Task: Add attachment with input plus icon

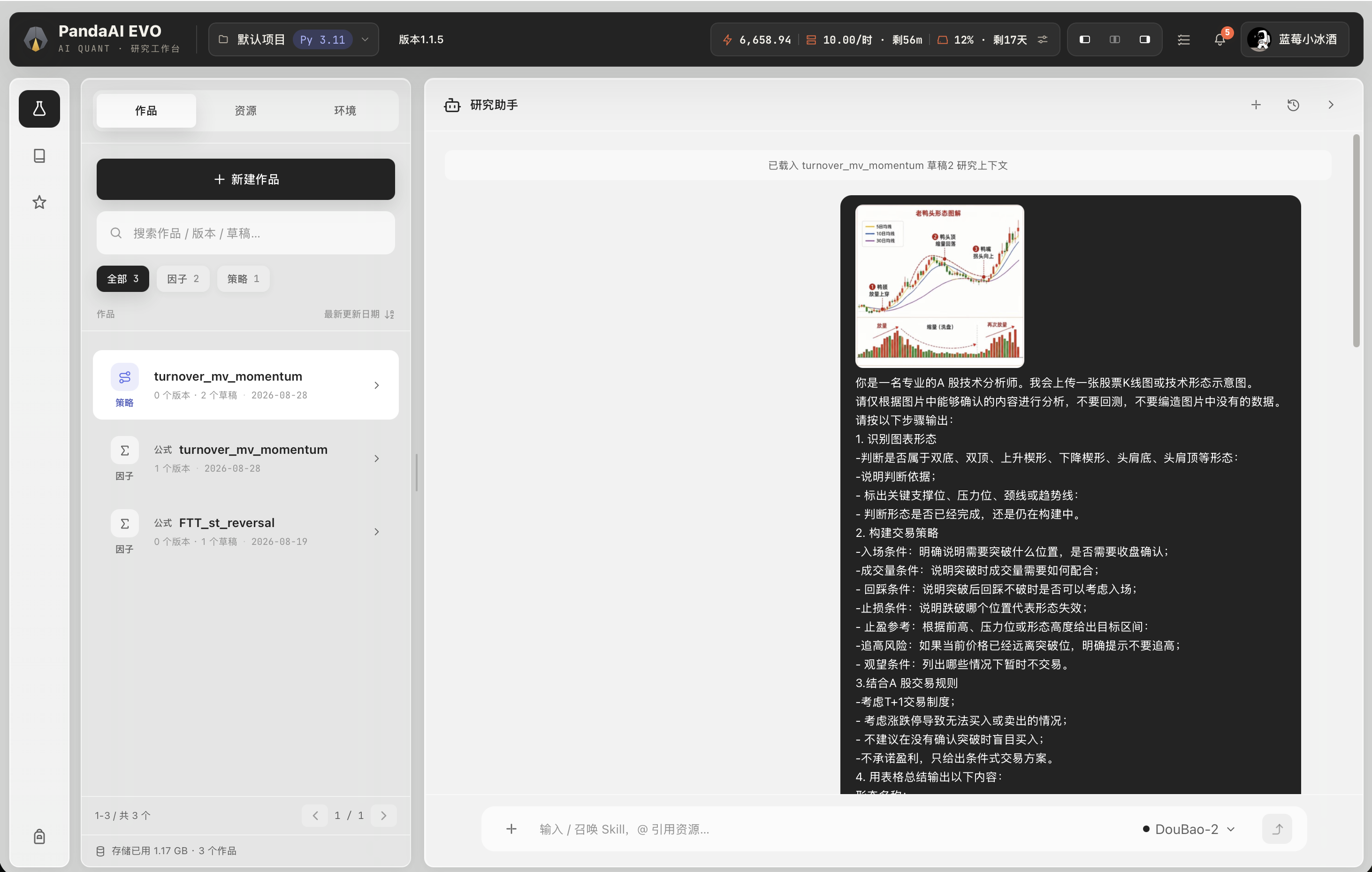Action: tap(511, 829)
